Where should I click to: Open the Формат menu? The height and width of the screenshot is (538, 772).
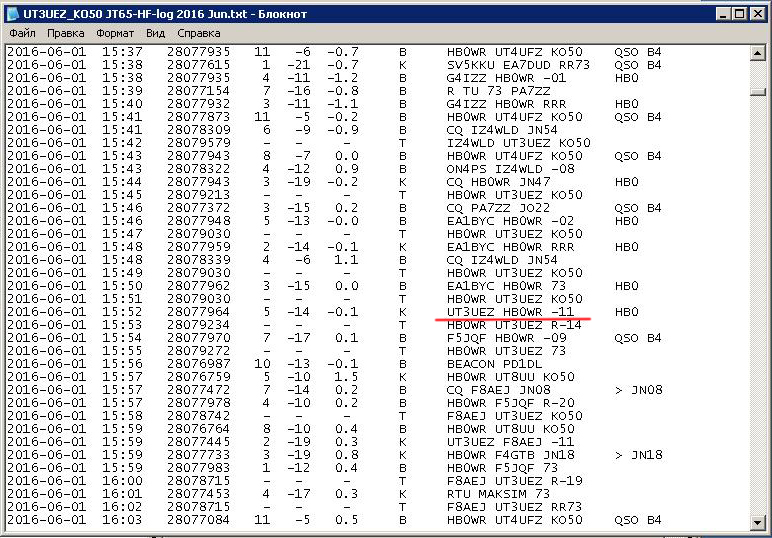pyautogui.click(x=116, y=33)
